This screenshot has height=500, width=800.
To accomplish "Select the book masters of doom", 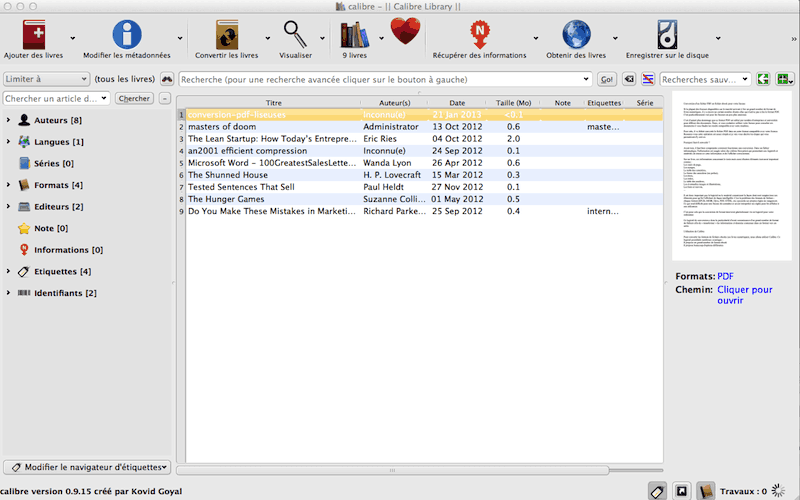I will (x=424, y=127).
